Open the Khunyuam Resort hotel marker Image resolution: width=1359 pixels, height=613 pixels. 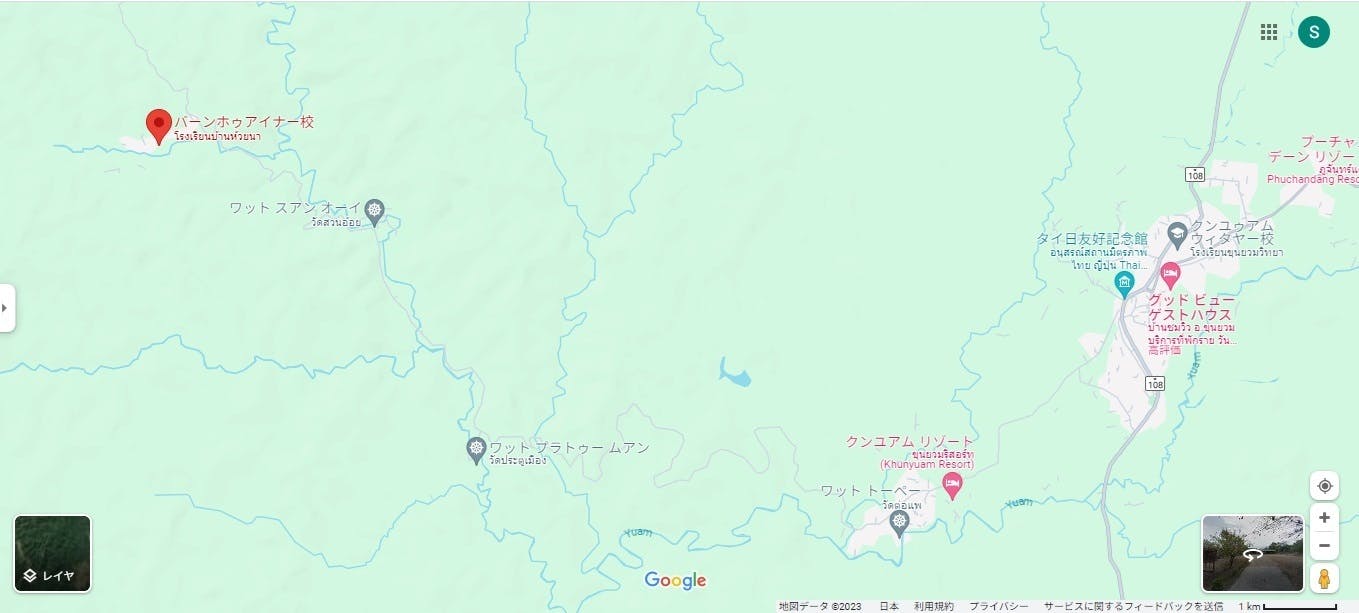pos(952,487)
